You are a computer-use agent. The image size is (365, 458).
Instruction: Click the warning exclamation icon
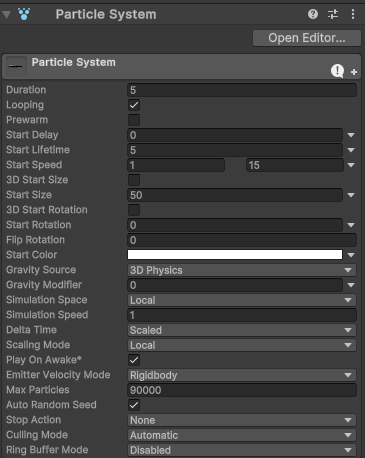pyautogui.click(x=337, y=71)
